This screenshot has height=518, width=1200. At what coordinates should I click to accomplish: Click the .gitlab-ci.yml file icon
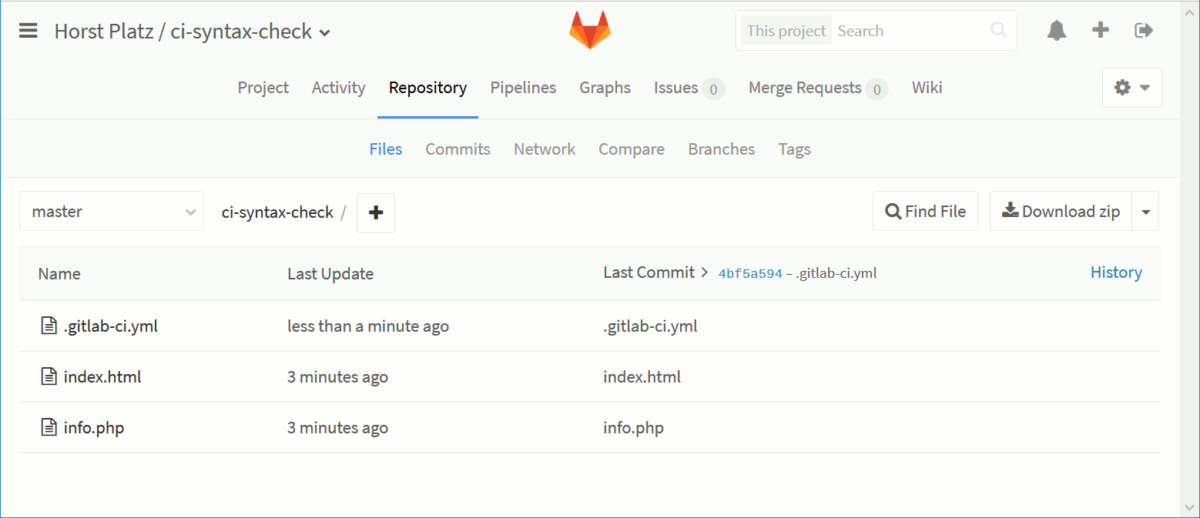48,326
